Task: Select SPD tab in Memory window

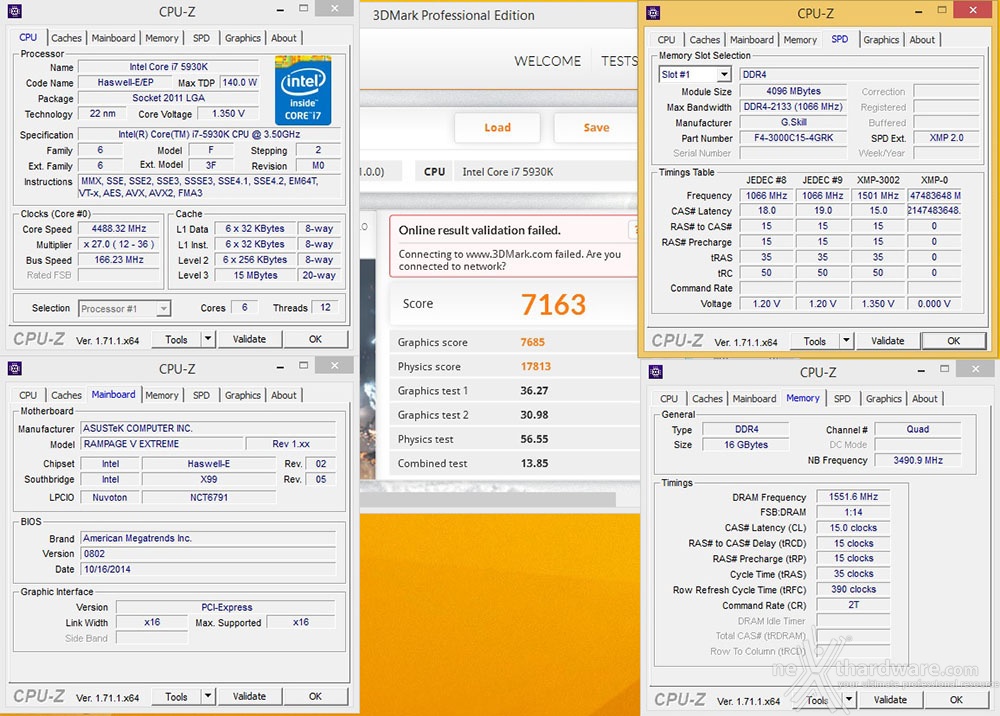Action: point(842,398)
